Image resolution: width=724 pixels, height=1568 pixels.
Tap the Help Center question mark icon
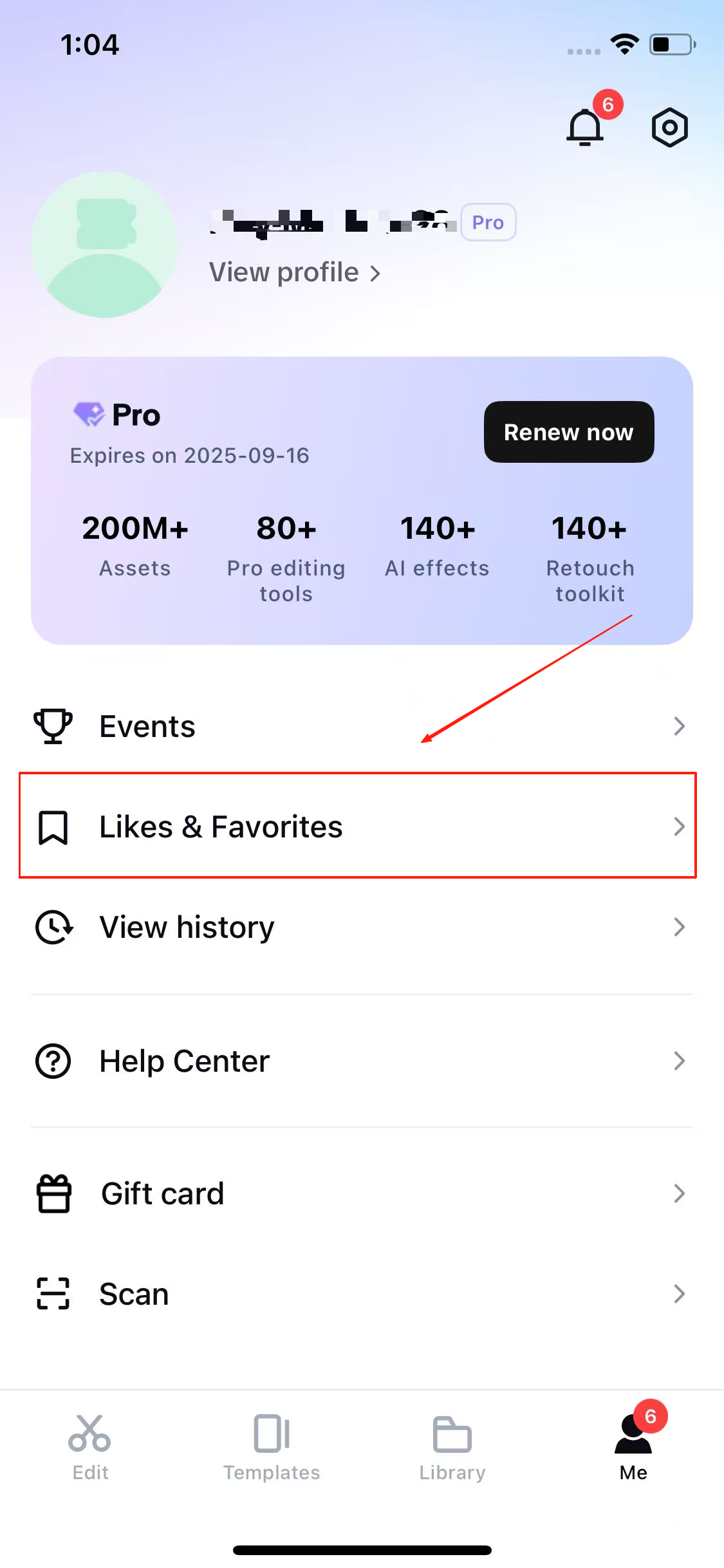point(53,1061)
